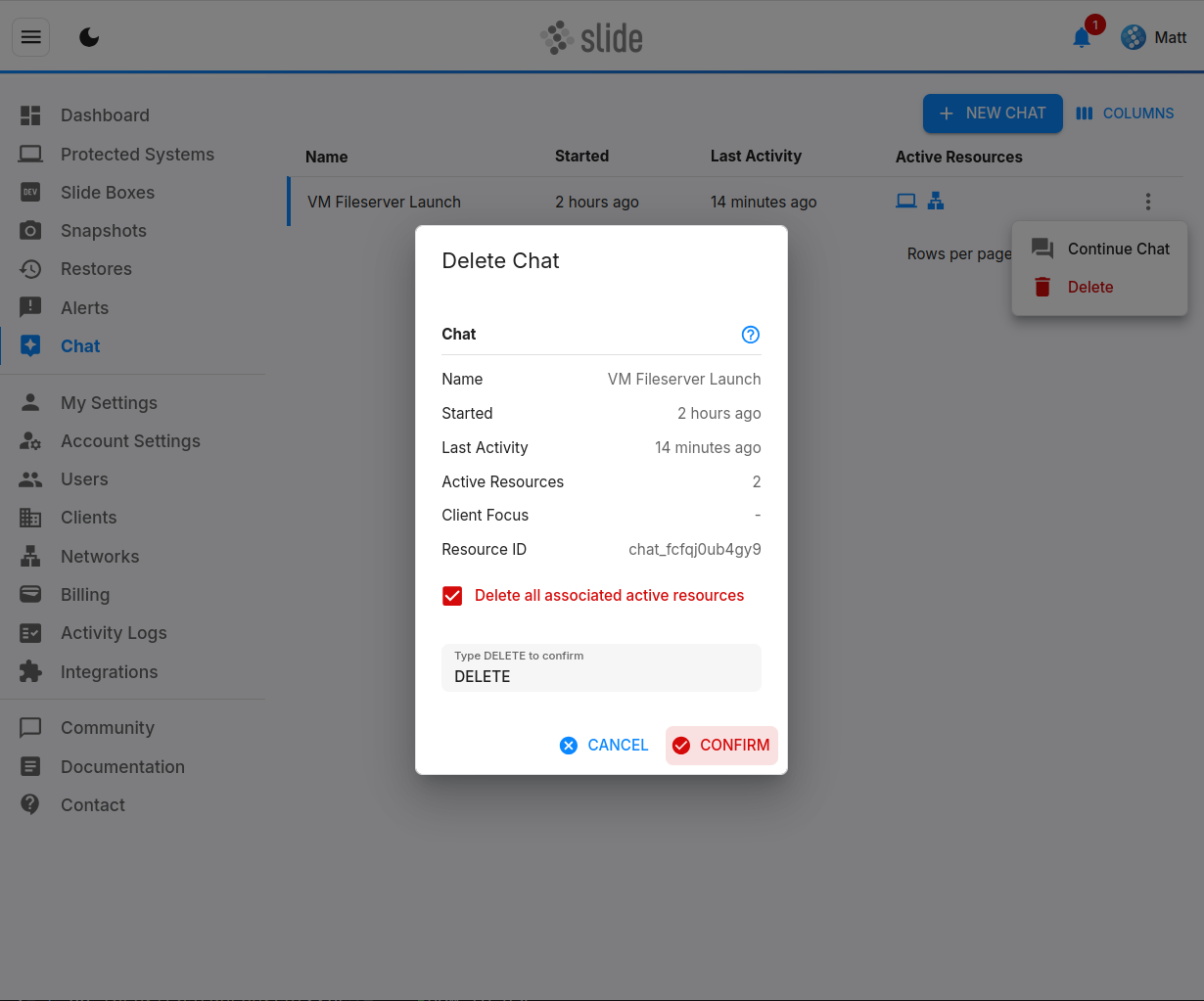Click the network active resource icon in row
The image size is (1204, 1001).
click(x=936, y=201)
